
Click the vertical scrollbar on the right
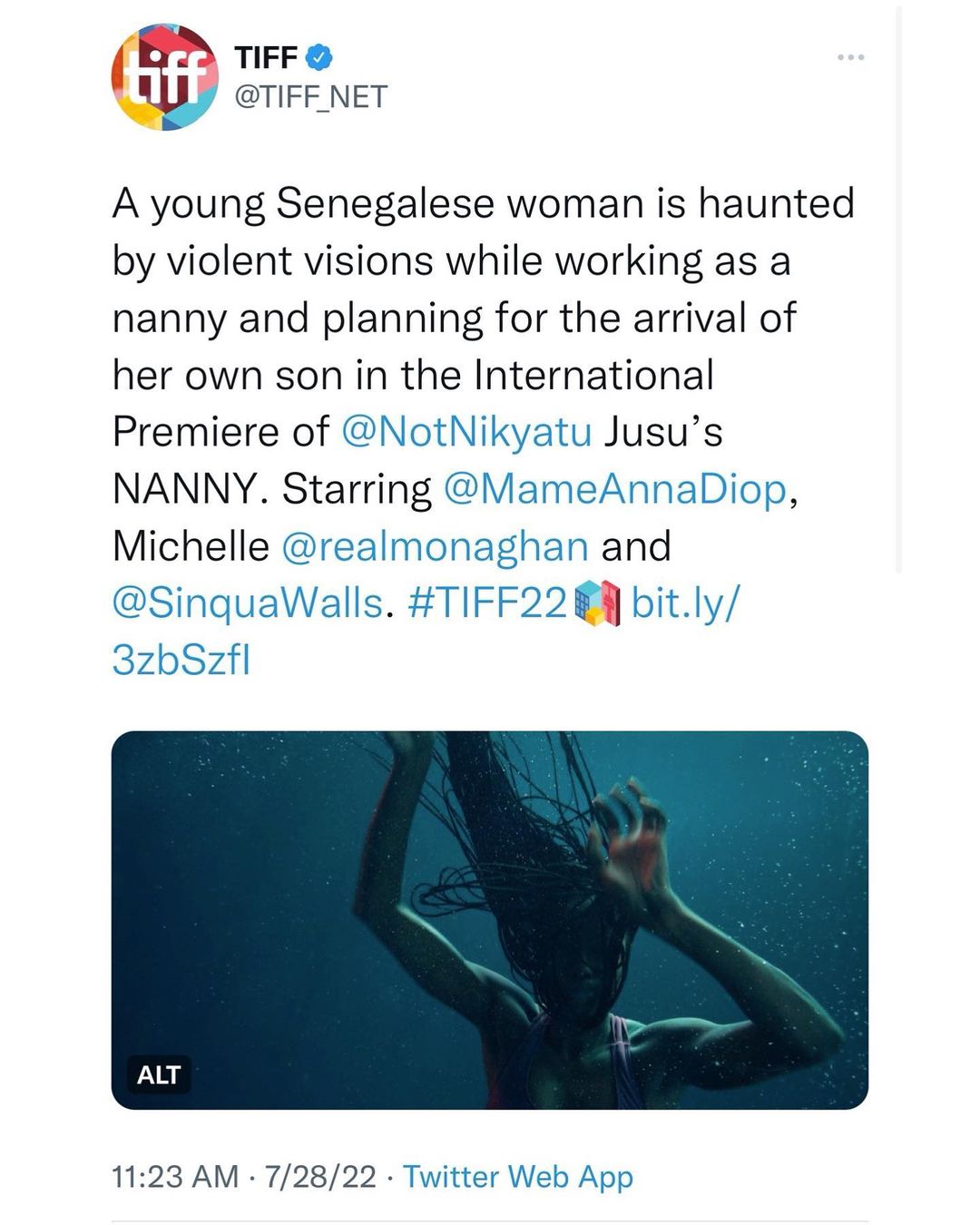click(898, 290)
